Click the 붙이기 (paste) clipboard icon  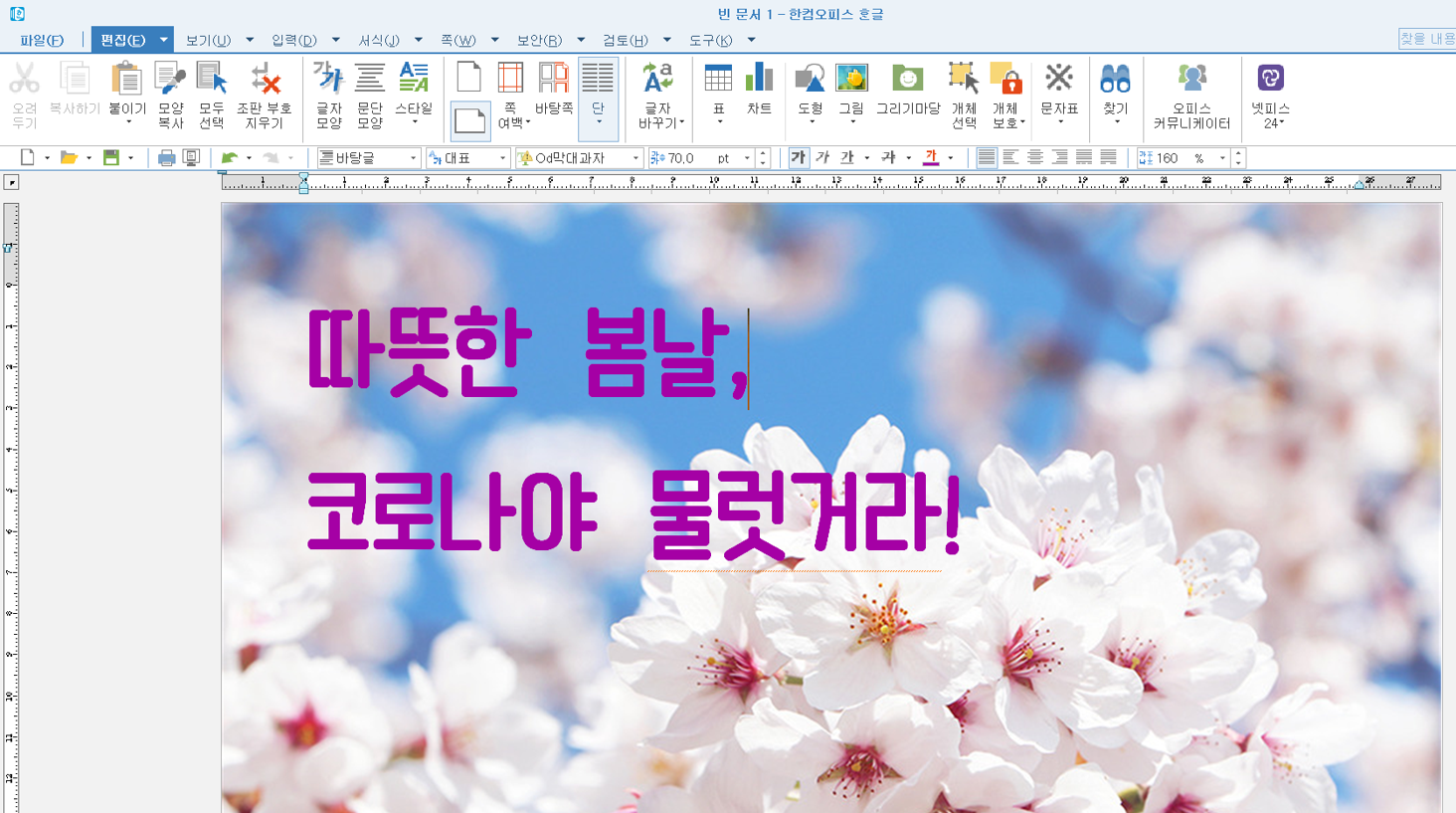(126, 79)
